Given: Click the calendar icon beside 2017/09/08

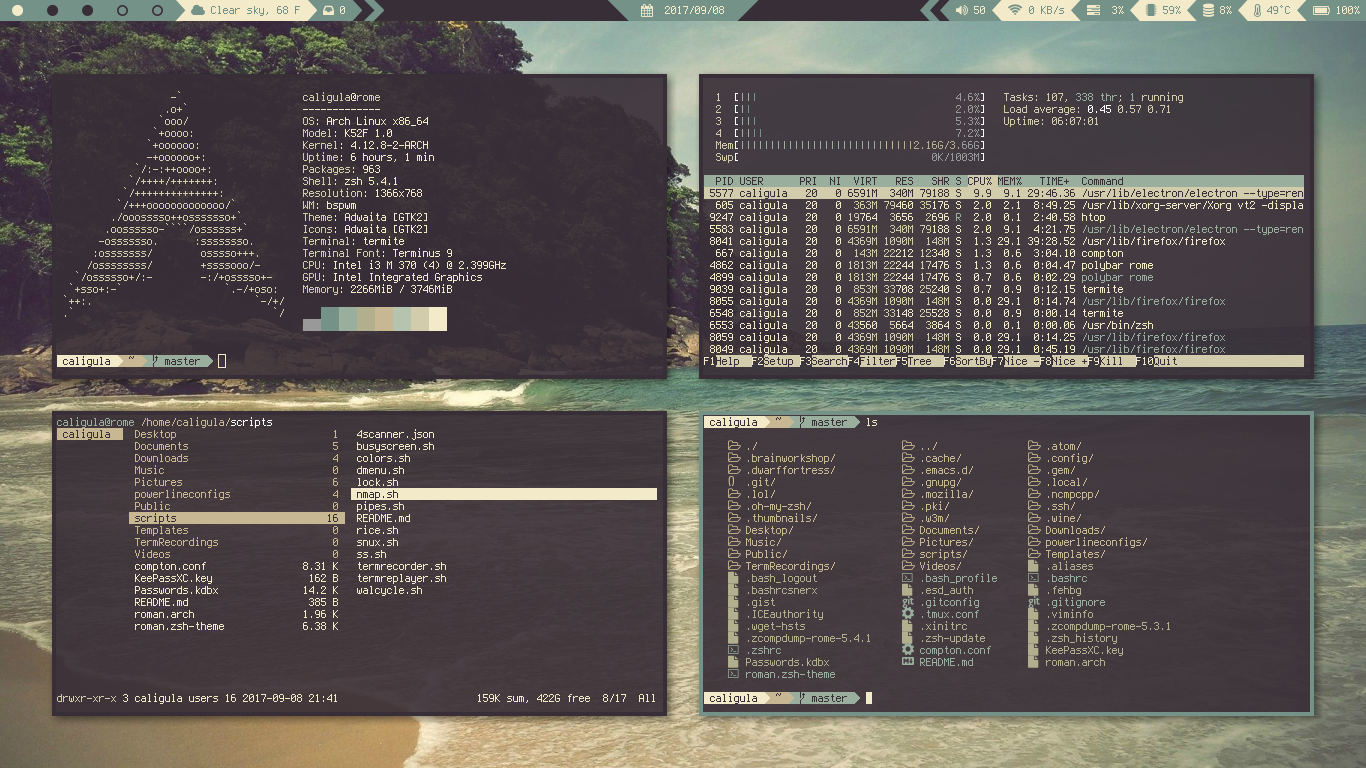Looking at the screenshot, I should coord(647,10).
